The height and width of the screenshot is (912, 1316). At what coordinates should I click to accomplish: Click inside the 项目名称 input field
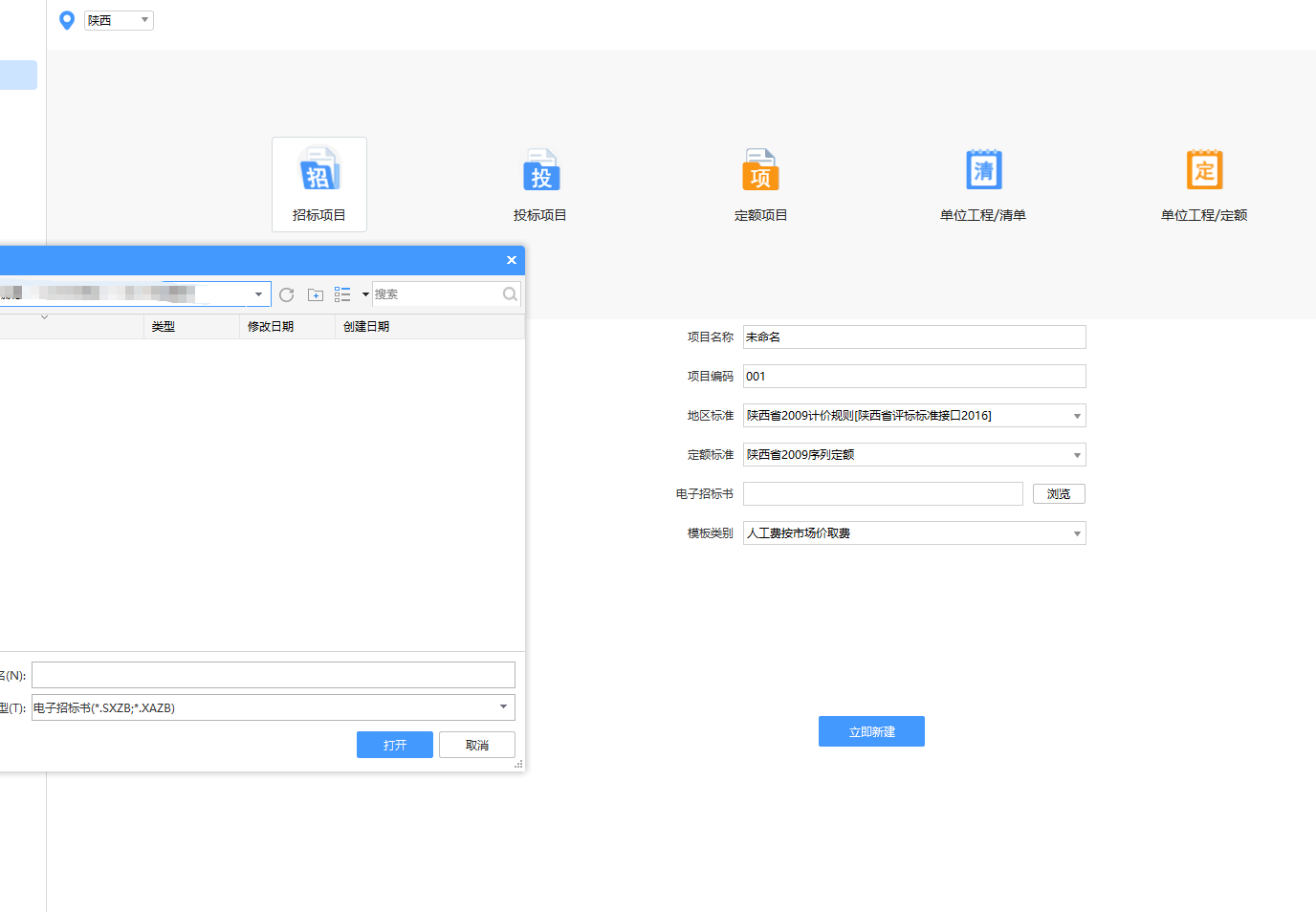(913, 337)
